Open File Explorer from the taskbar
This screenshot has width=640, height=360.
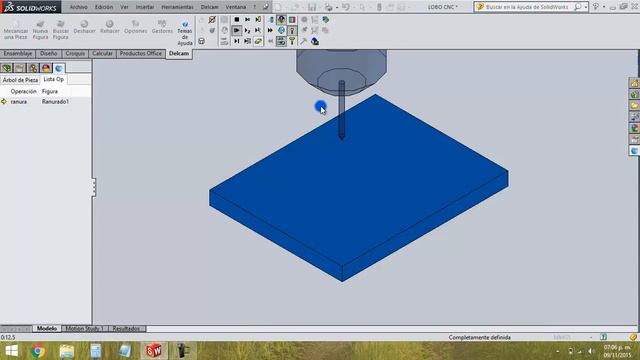click(67, 351)
